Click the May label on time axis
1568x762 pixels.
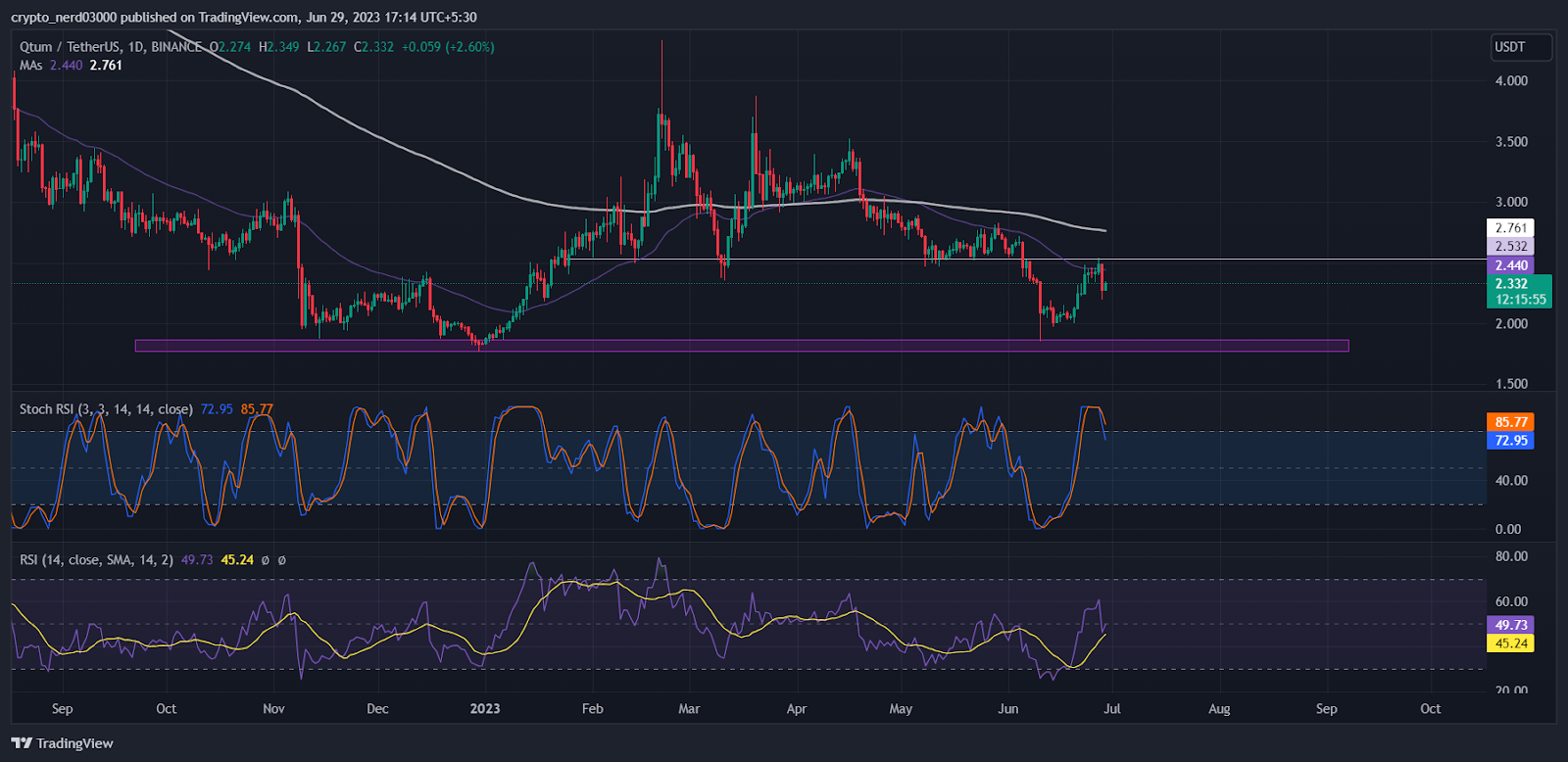coord(901,709)
